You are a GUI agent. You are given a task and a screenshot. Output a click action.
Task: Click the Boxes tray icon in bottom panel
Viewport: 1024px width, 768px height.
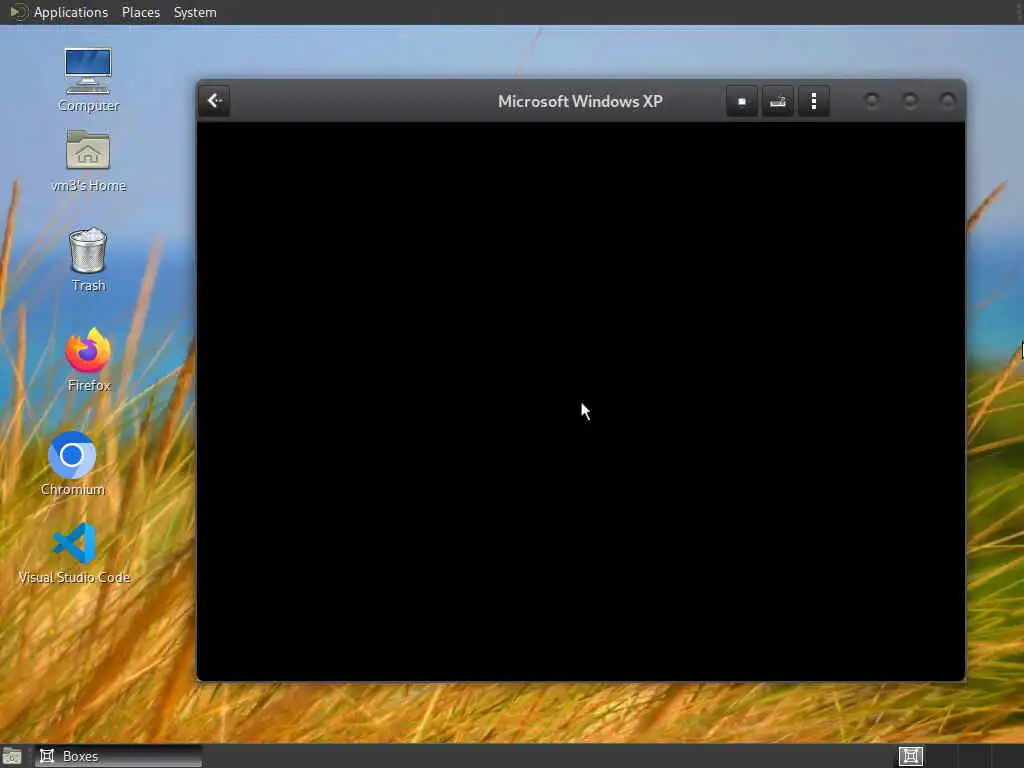[910, 756]
